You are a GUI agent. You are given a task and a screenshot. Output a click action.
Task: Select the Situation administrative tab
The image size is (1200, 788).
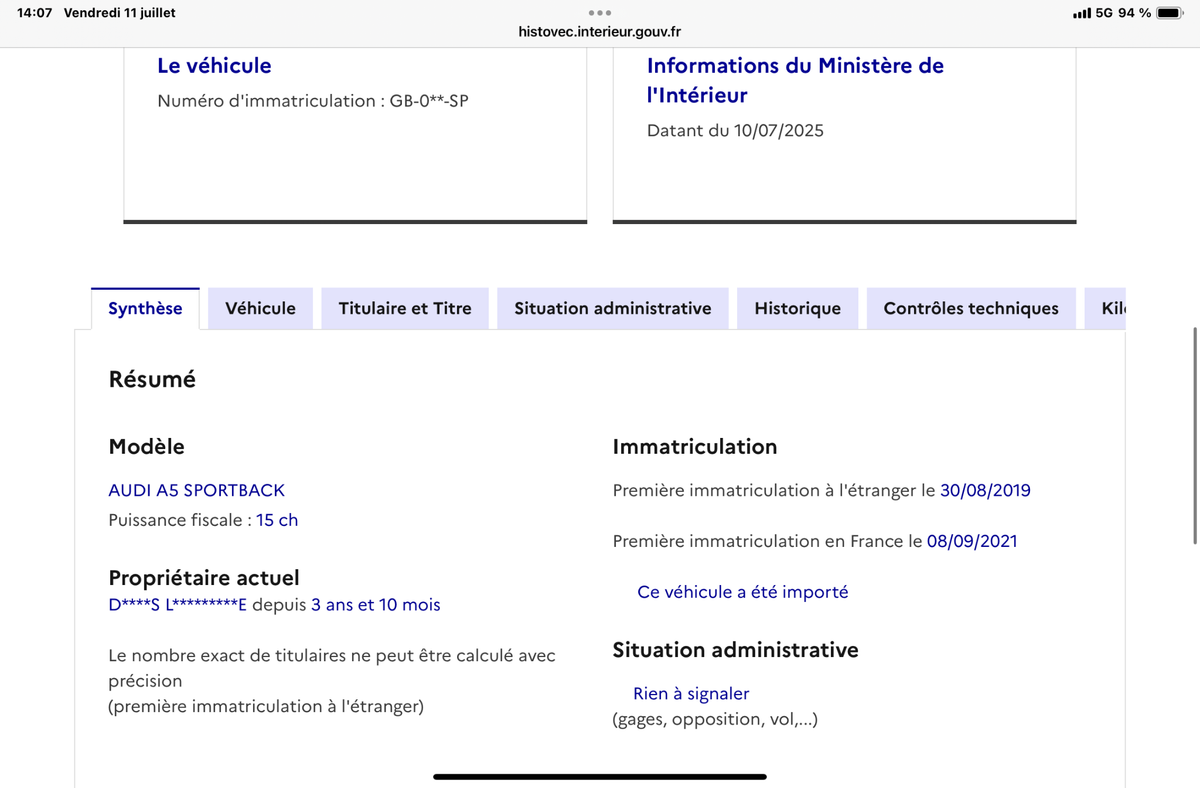(x=613, y=308)
